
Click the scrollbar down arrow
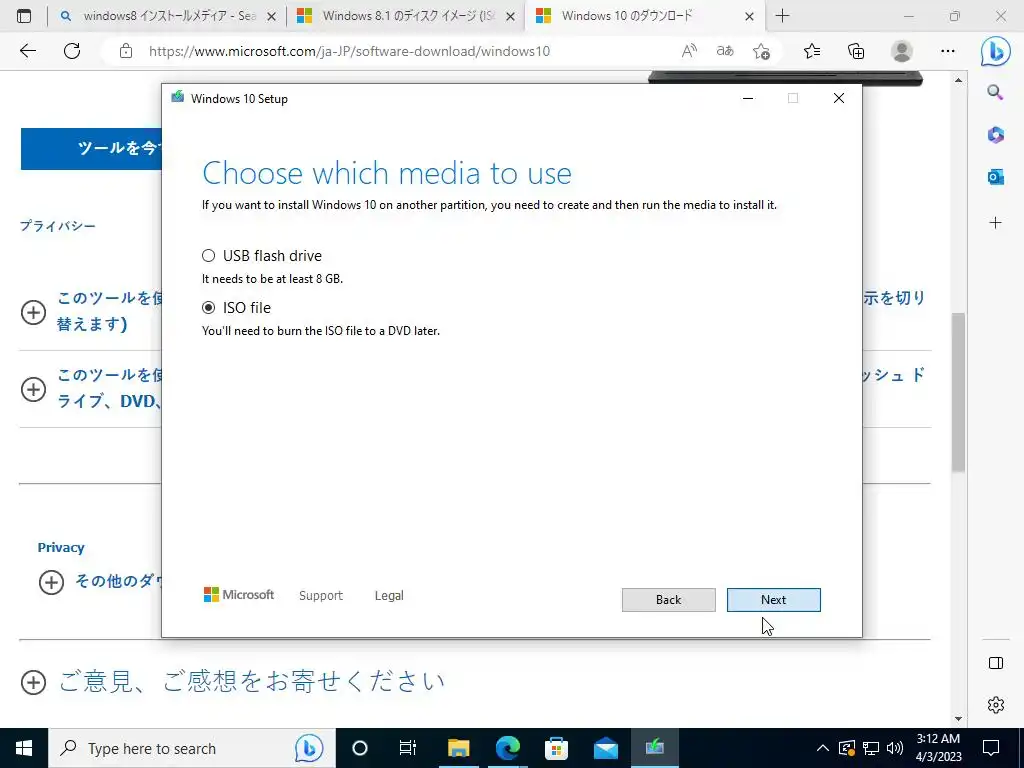click(x=958, y=719)
